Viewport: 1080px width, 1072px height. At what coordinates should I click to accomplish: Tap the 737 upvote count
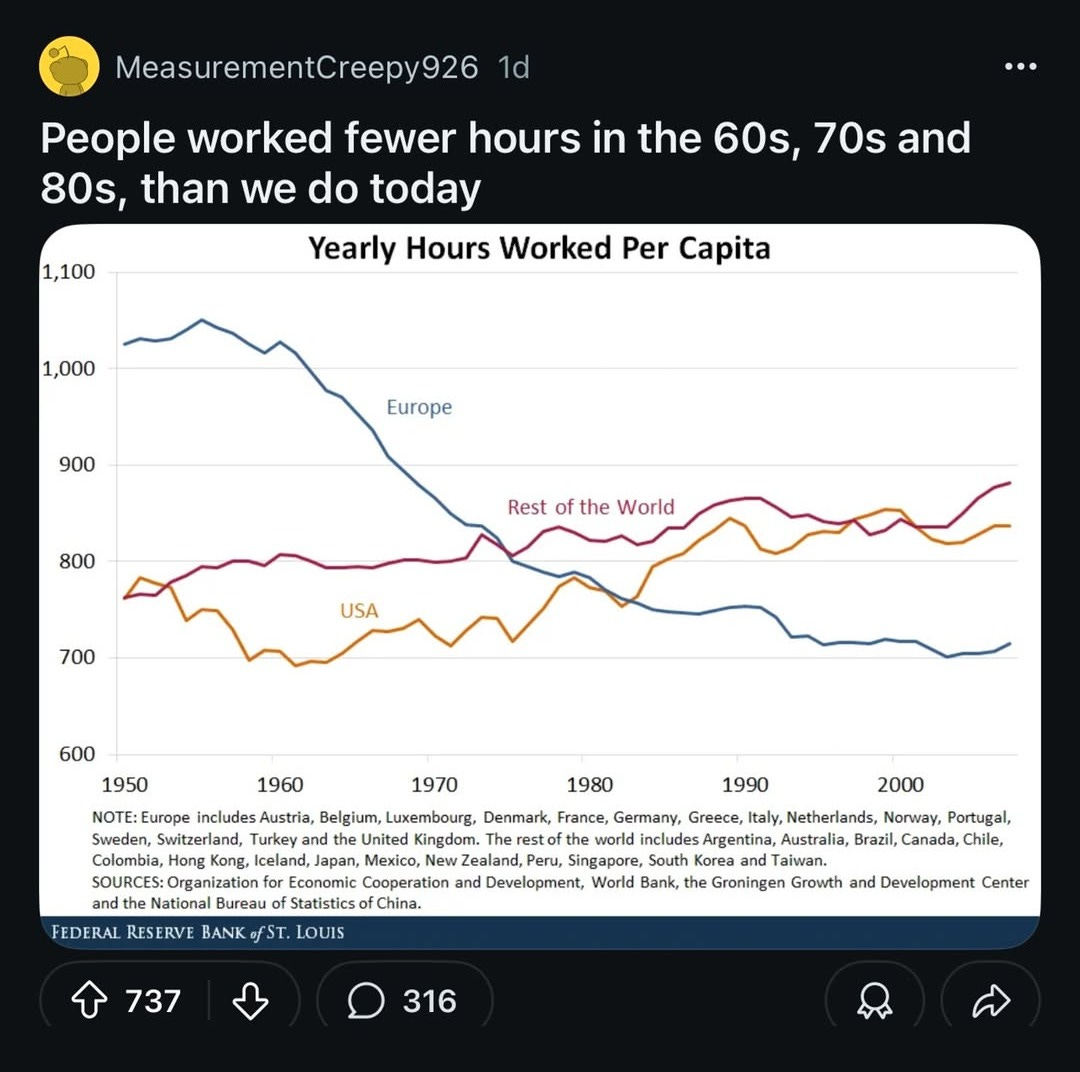coord(153,1000)
